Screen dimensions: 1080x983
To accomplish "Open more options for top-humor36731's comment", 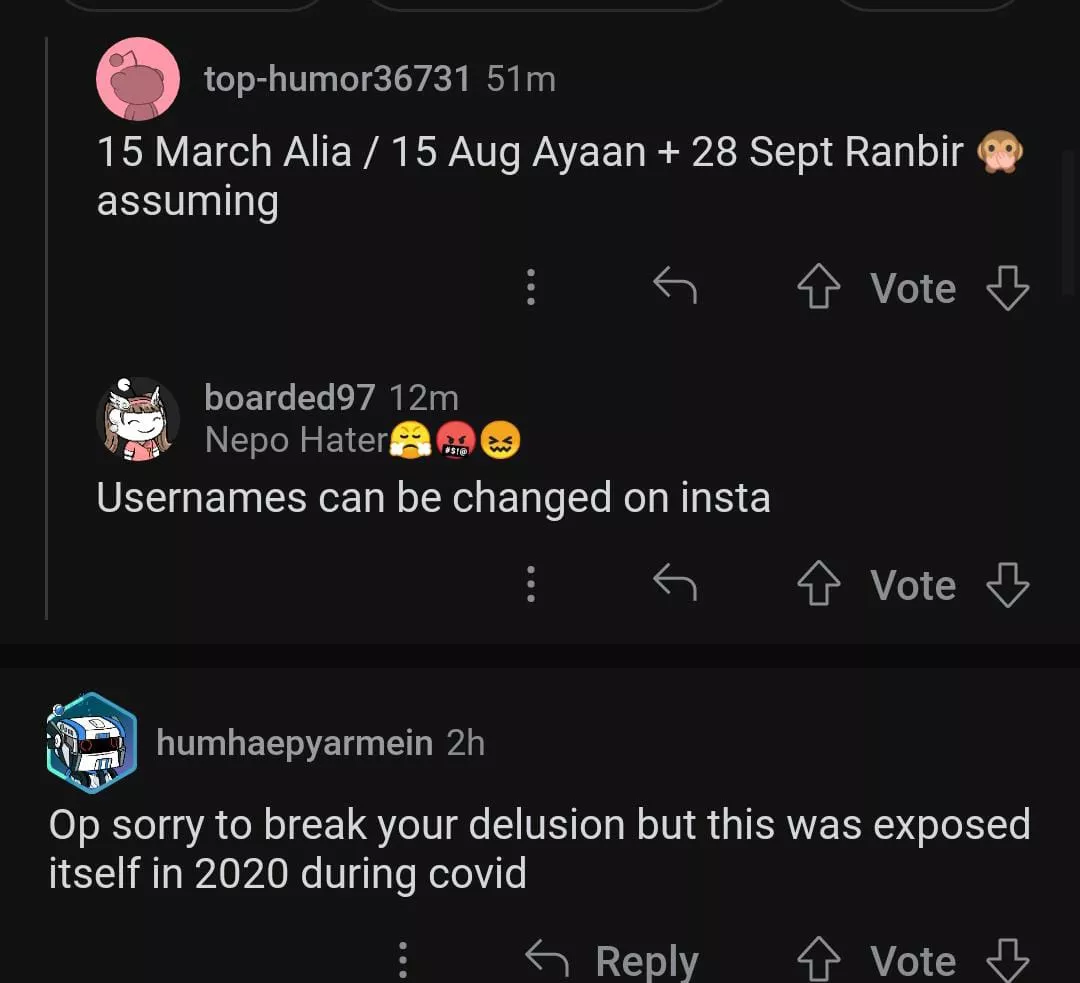I will tap(531, 288).
